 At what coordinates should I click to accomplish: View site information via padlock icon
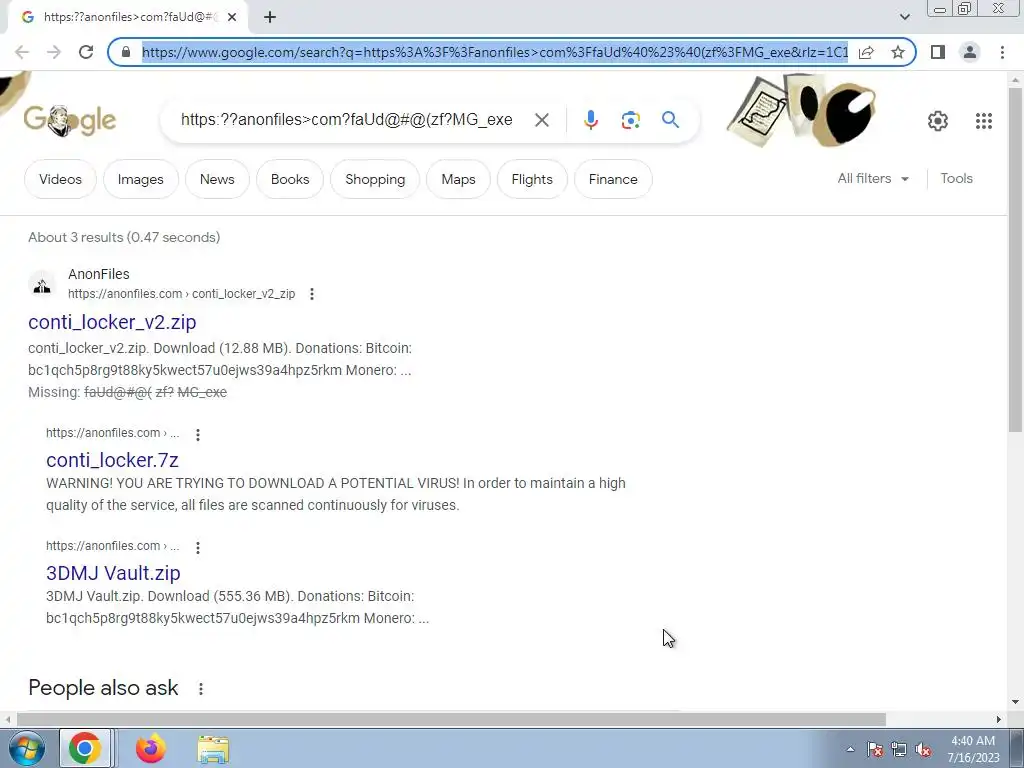pos(125,52)
